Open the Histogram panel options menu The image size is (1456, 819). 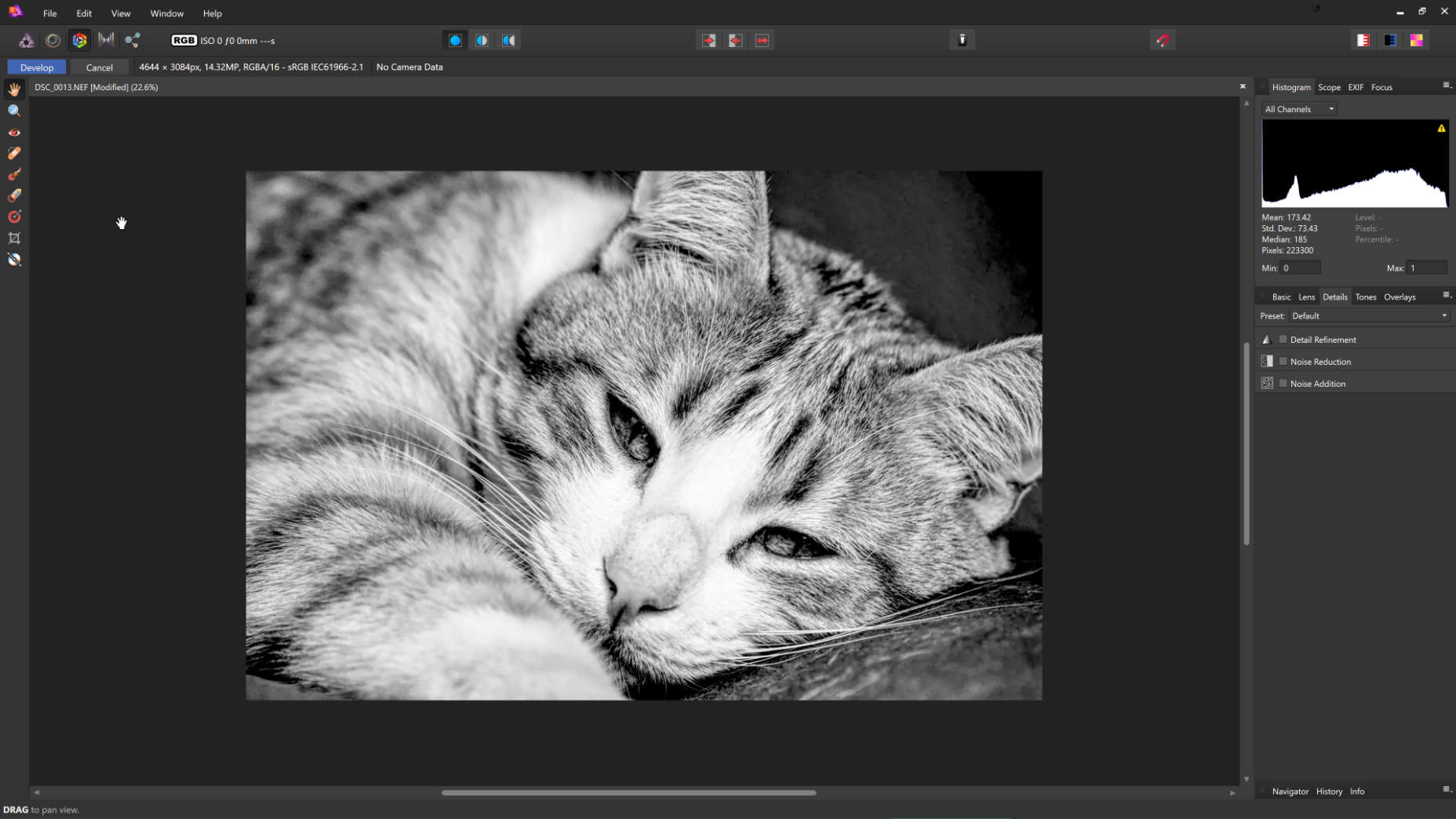pos(1447,86)
